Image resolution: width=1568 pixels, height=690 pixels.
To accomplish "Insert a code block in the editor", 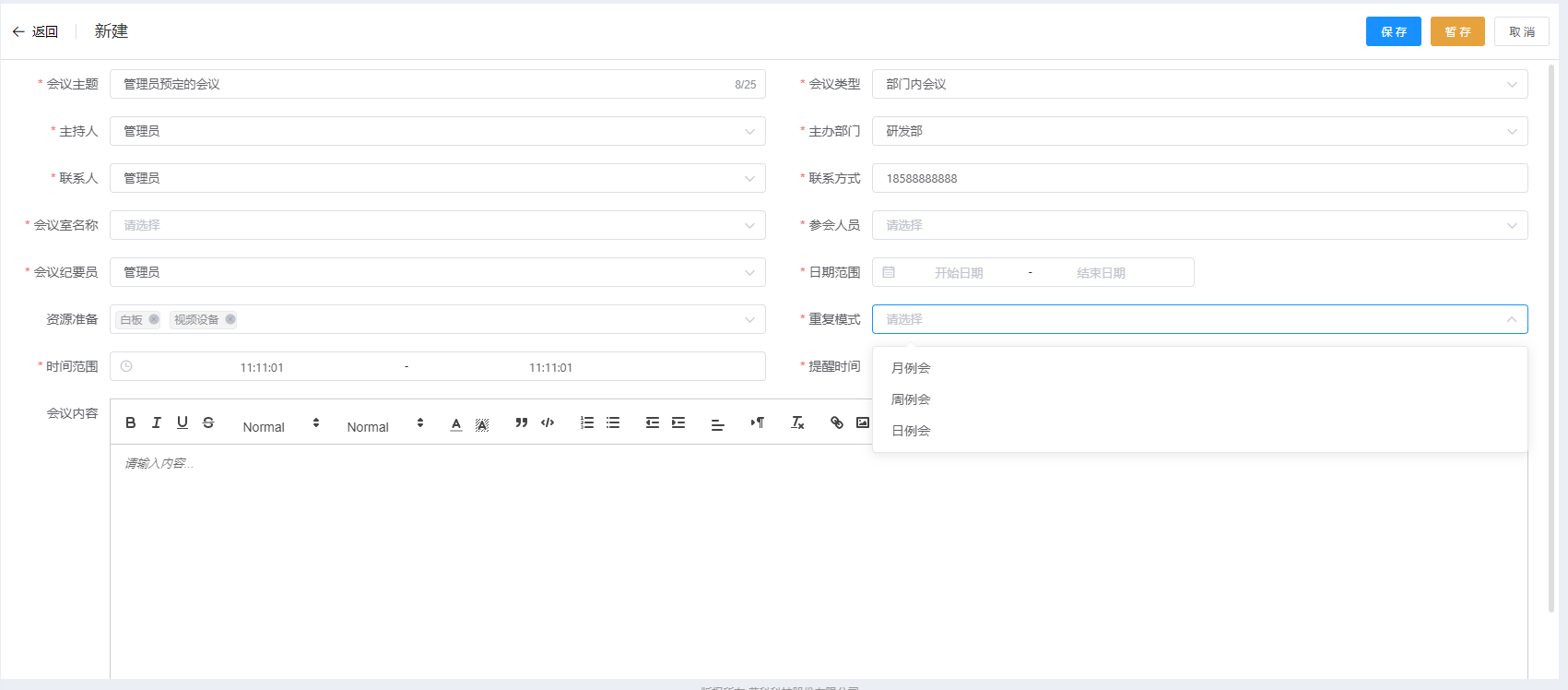I will click(548, 422).
